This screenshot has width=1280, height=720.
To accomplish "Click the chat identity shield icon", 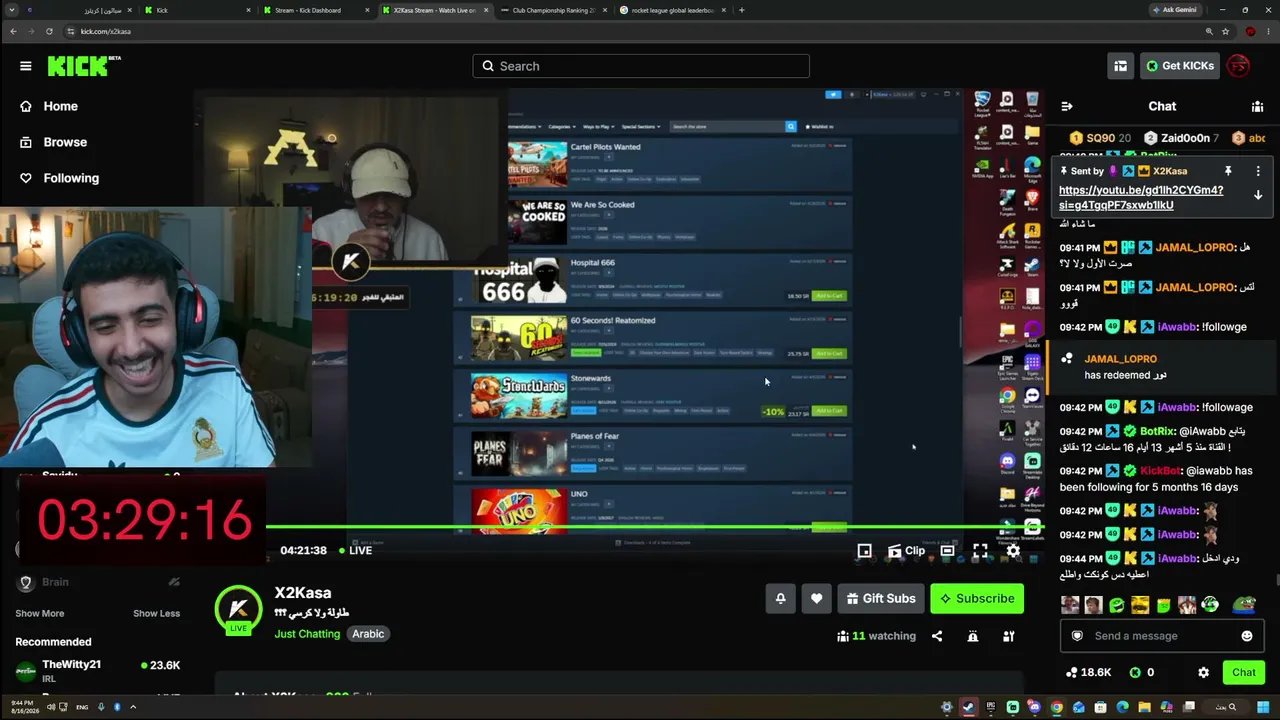I will click(x=1077, y=636).
